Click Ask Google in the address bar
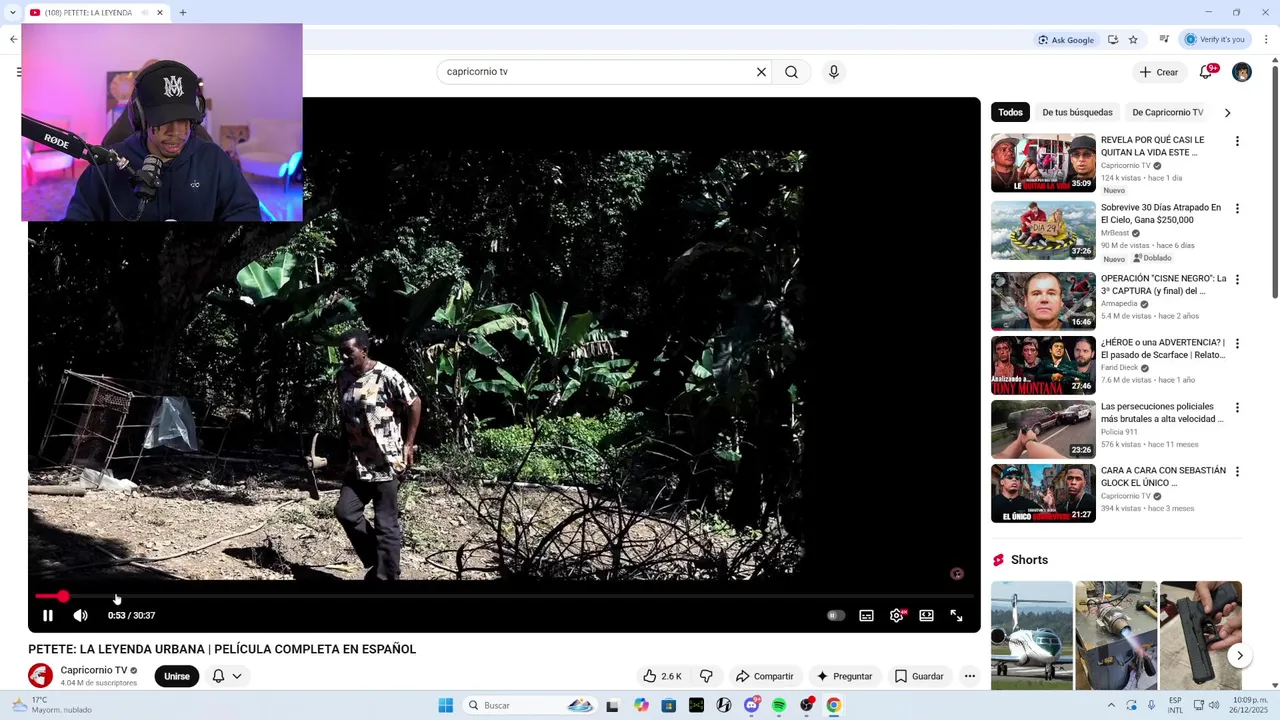 (1066, 40)
